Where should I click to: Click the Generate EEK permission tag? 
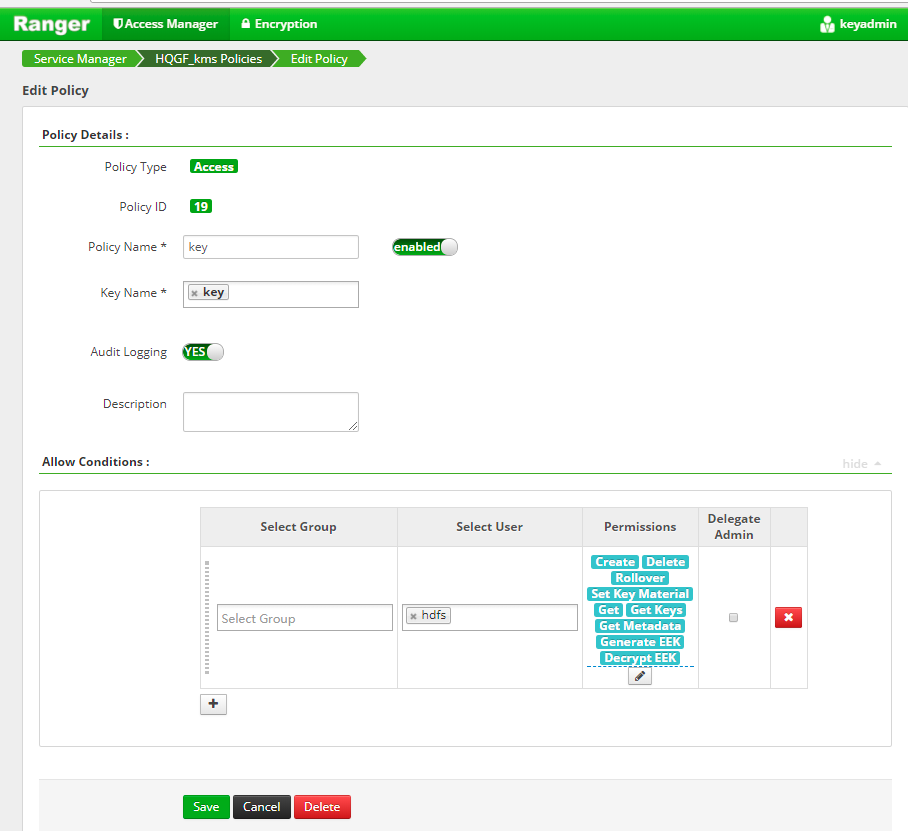(x=640, y=642)
